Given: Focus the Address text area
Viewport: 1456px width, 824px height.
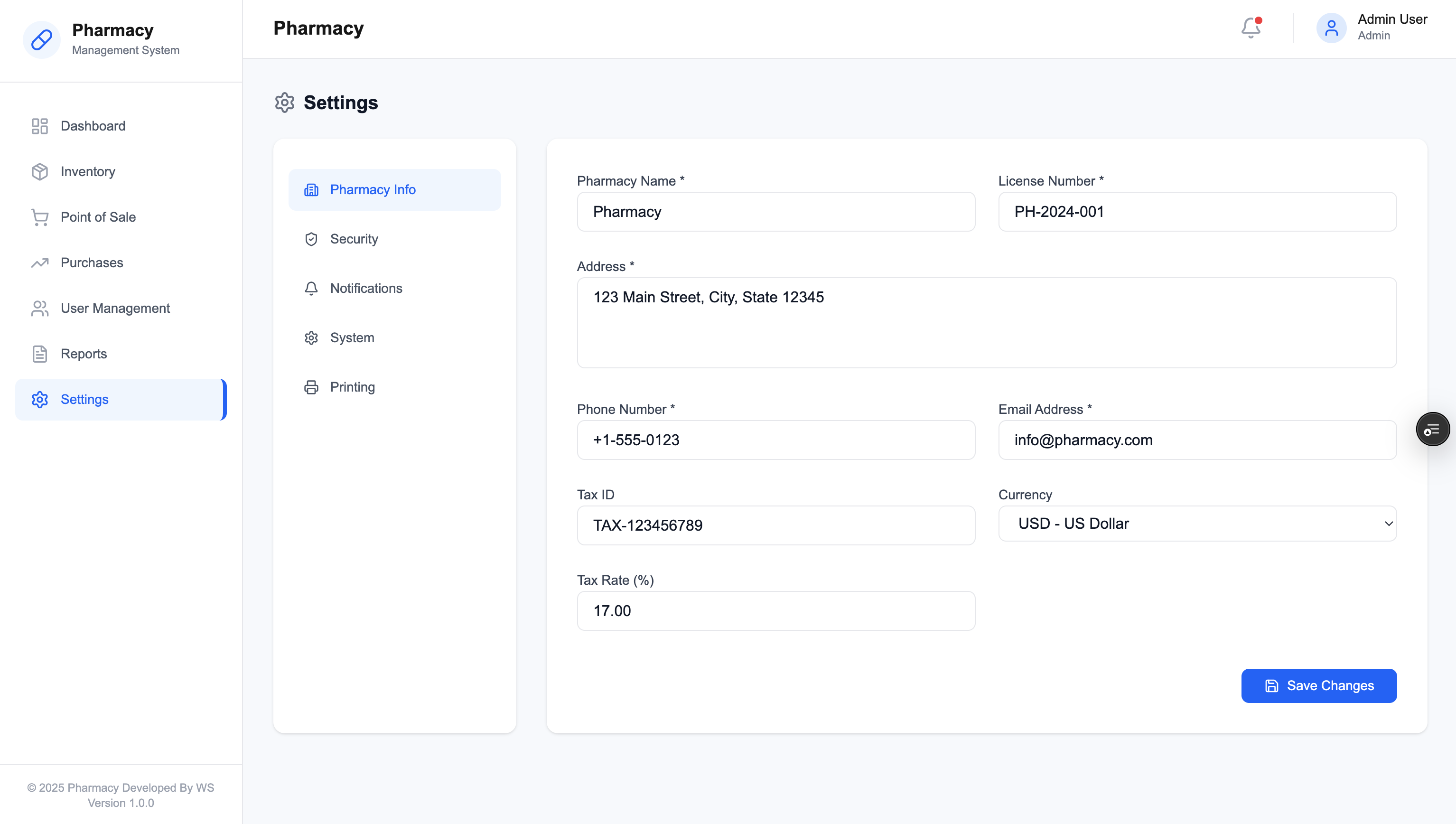Looking at the screenshot, I should (x=986, y=323).
